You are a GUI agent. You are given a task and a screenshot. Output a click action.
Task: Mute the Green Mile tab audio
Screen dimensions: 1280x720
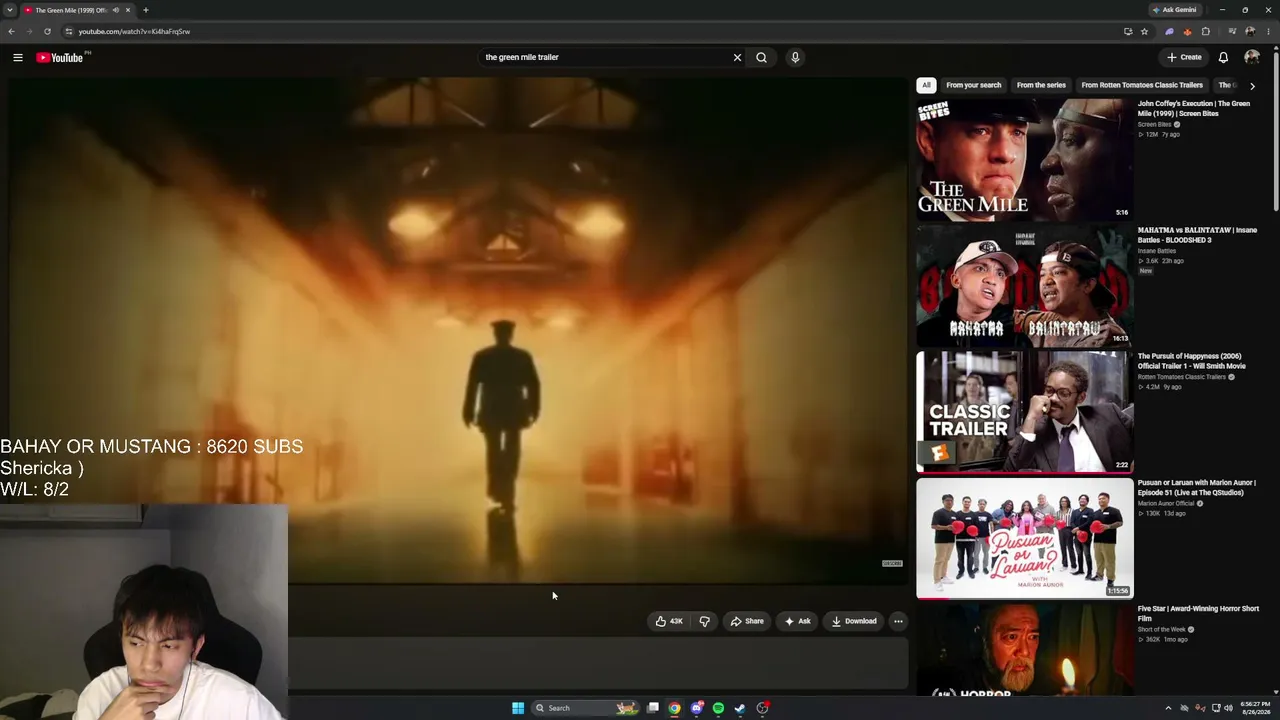[115, 10]
